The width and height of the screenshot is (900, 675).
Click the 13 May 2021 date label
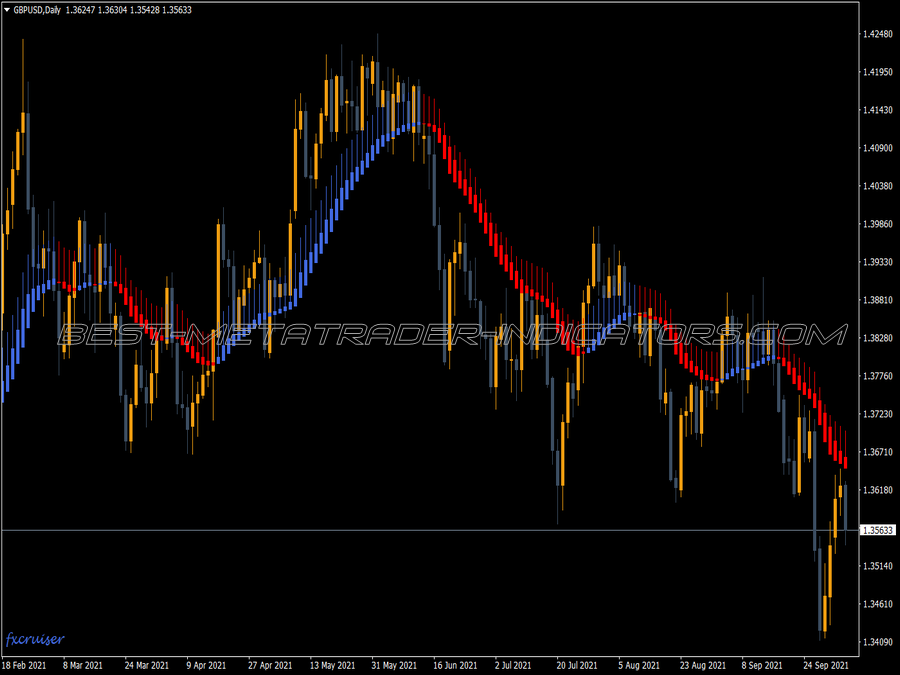[x=332, y=665]
